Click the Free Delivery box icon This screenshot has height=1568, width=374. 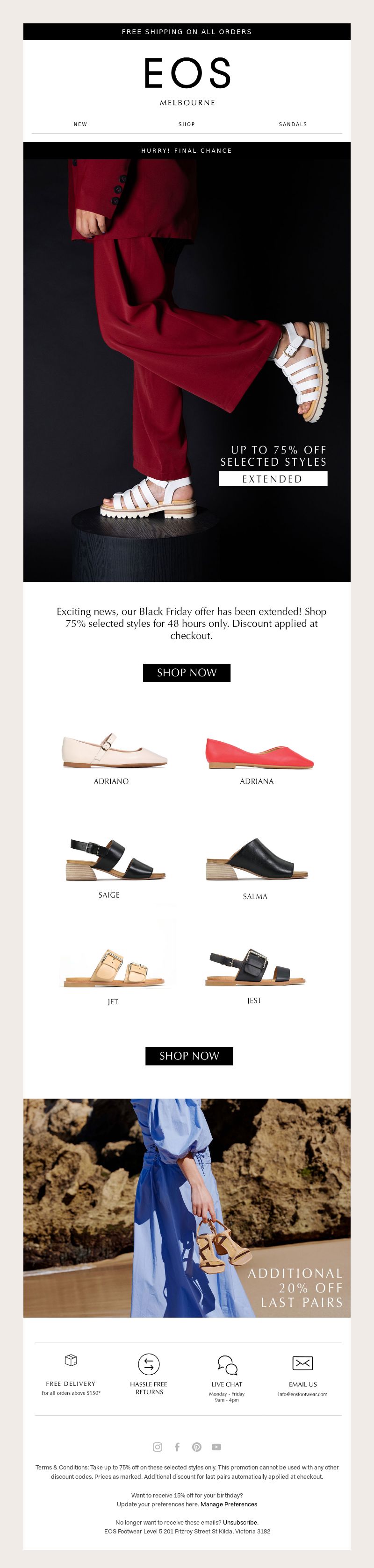(71, 1360)
